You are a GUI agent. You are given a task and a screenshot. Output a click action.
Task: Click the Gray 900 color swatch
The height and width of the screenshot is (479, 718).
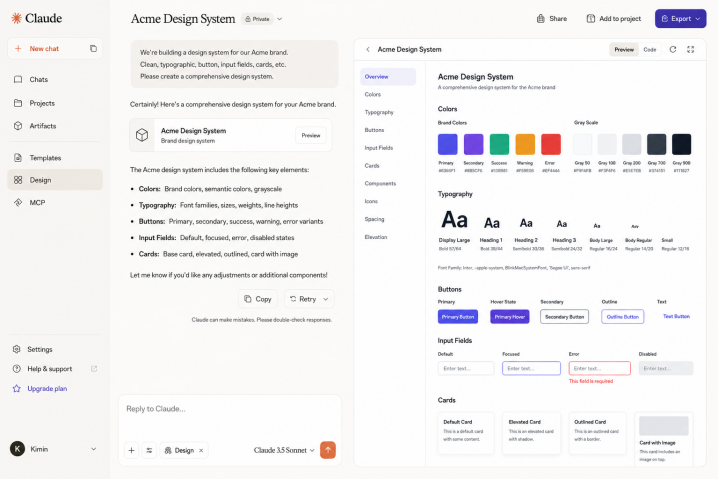coord(681,144)
